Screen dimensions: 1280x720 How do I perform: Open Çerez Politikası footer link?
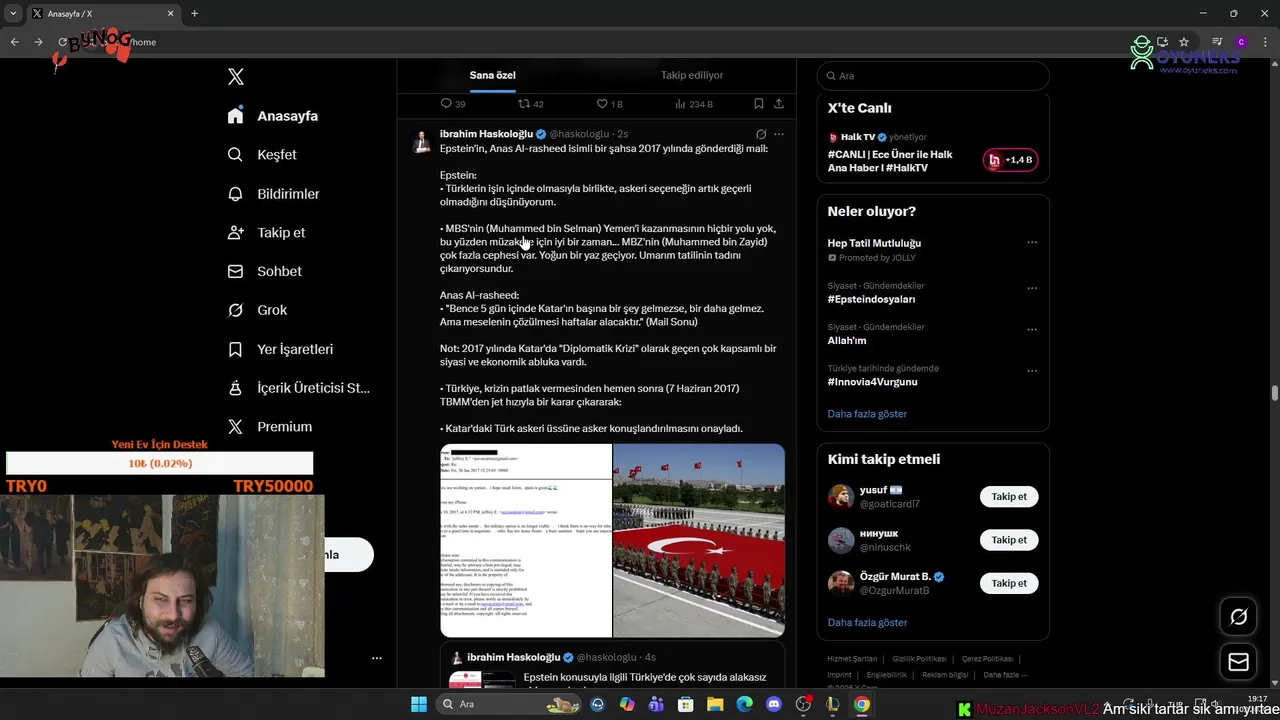(987, 659)
